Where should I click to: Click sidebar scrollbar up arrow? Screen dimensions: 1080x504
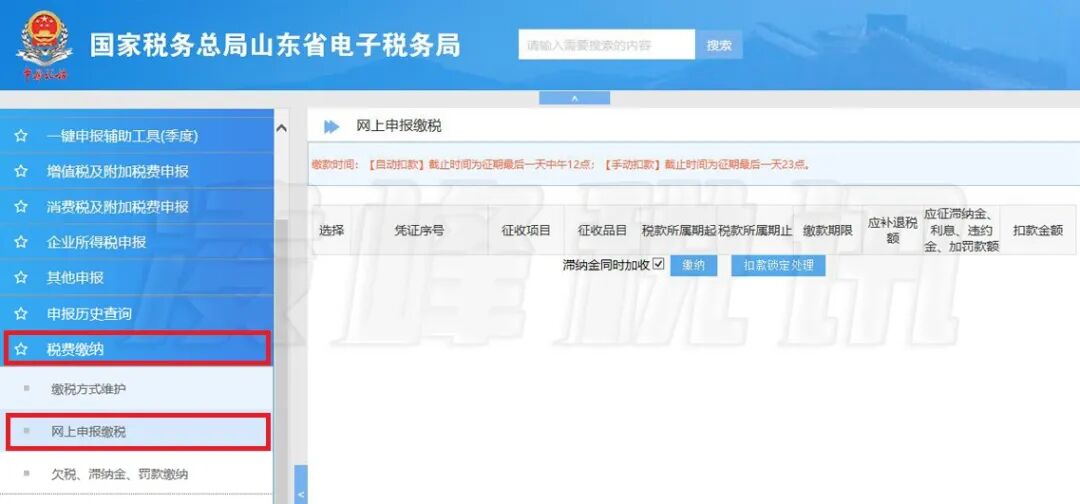coord(281,128)
